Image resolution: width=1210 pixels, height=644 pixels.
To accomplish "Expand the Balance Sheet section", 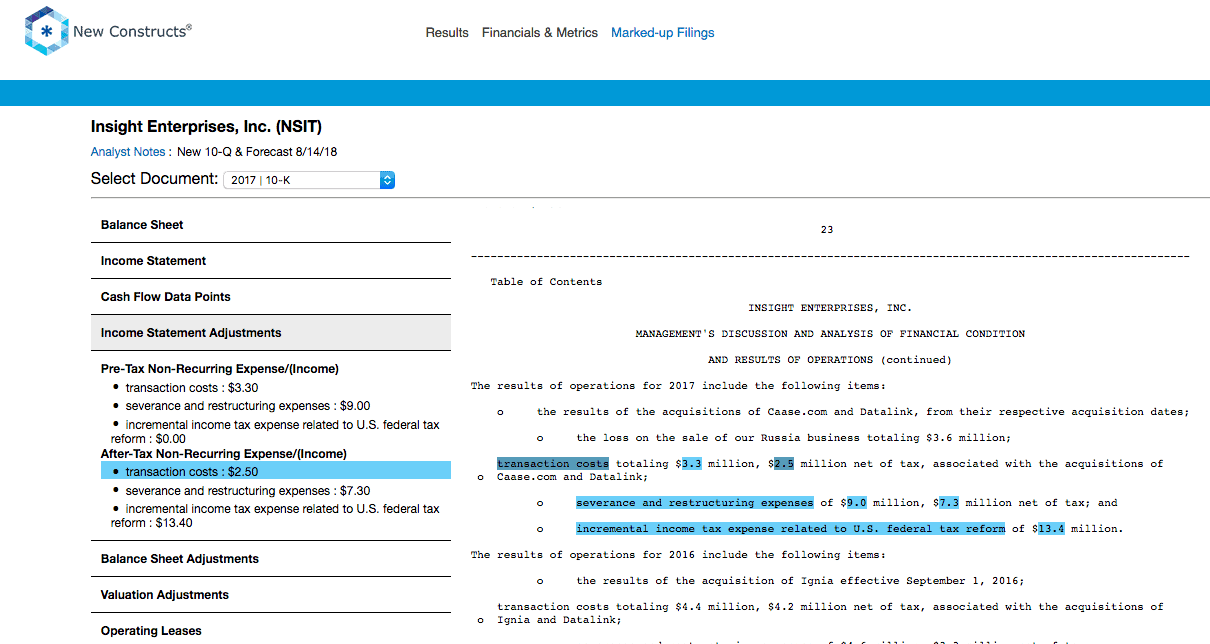I will [x=271, y=225].
